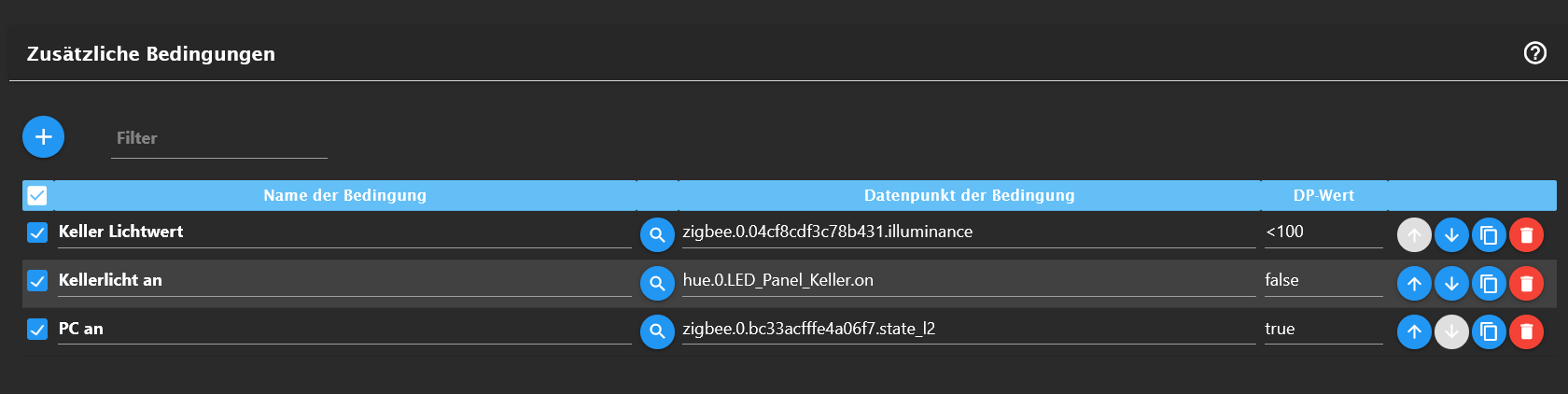Click the Filter input field
Viewport: 1568px width, 394px height.
pos(218,138)
